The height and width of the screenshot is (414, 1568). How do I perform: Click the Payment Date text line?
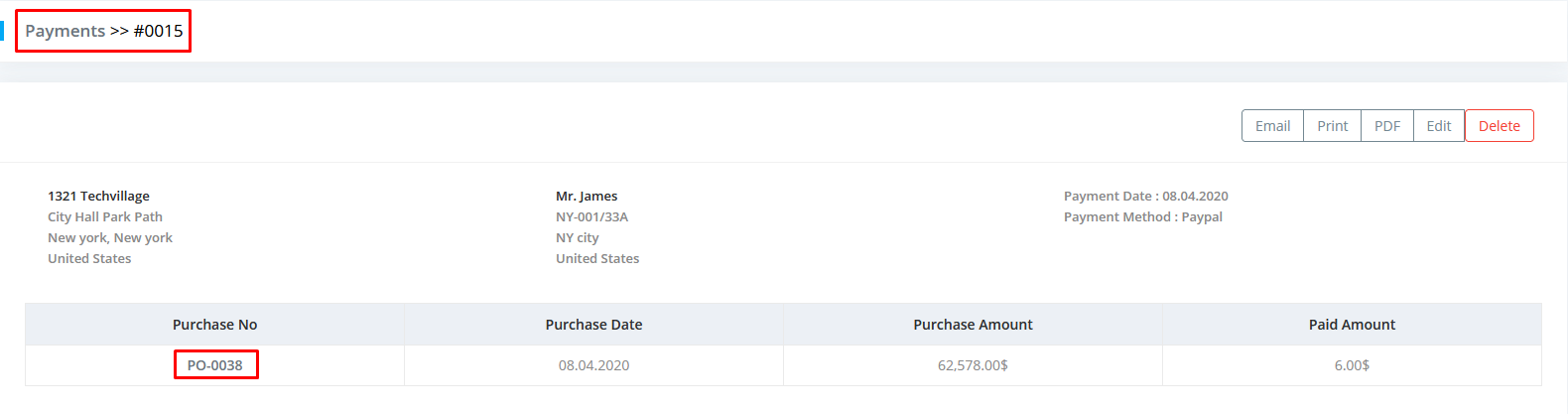pyautogui.click(x=1145, y=197)
